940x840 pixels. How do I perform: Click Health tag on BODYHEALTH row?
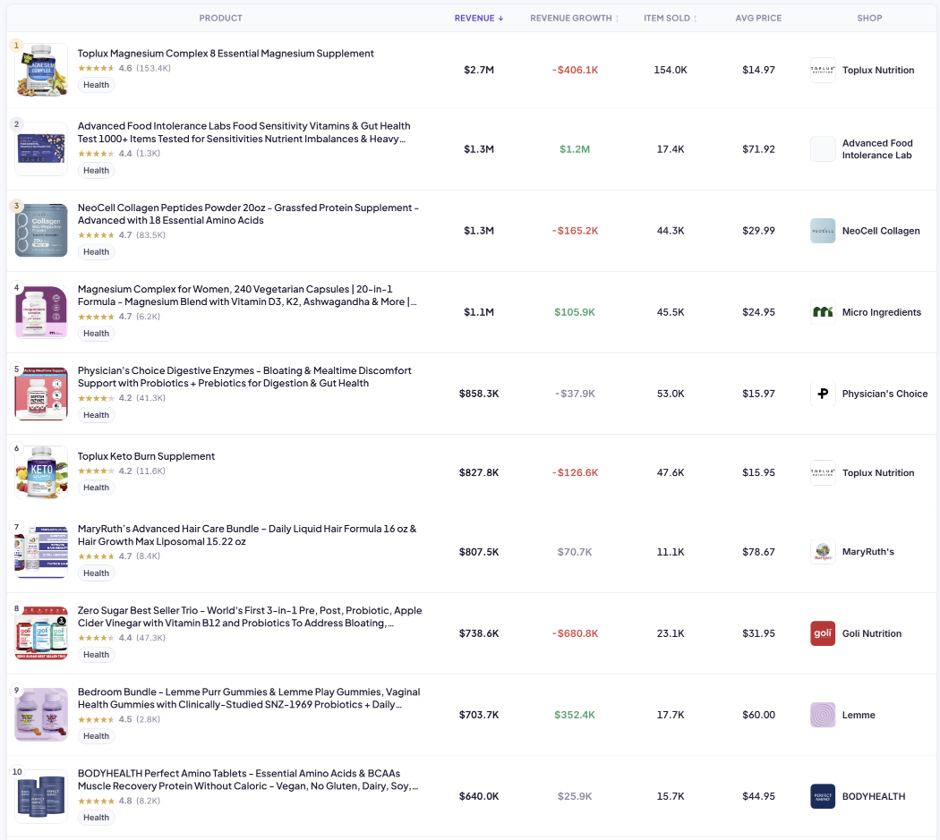tap(96, 818)
